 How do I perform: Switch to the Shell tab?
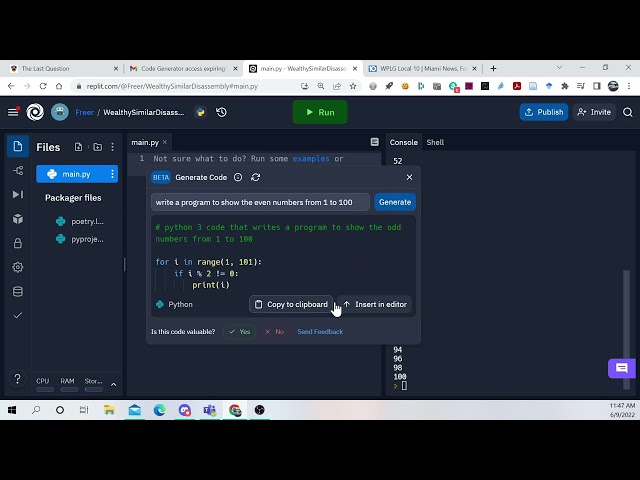point(435,142)
